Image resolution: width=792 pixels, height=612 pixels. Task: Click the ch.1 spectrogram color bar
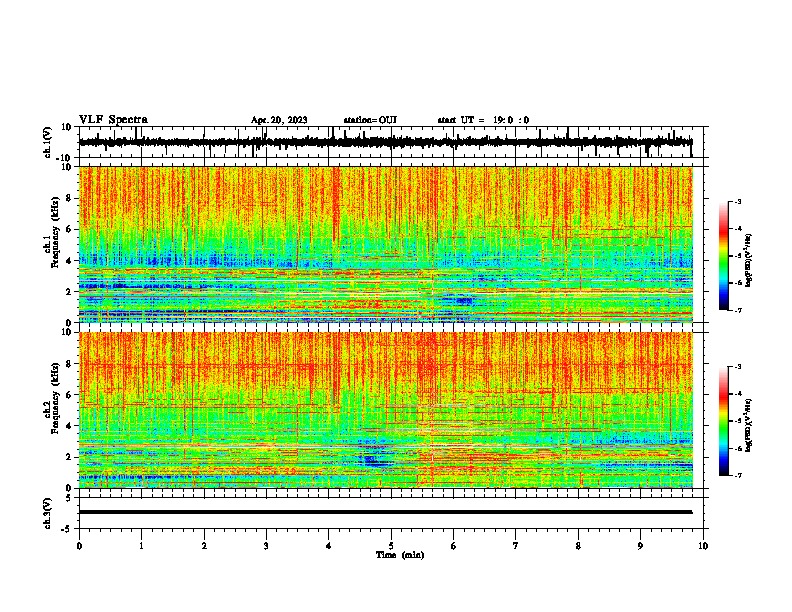(723, 256)
